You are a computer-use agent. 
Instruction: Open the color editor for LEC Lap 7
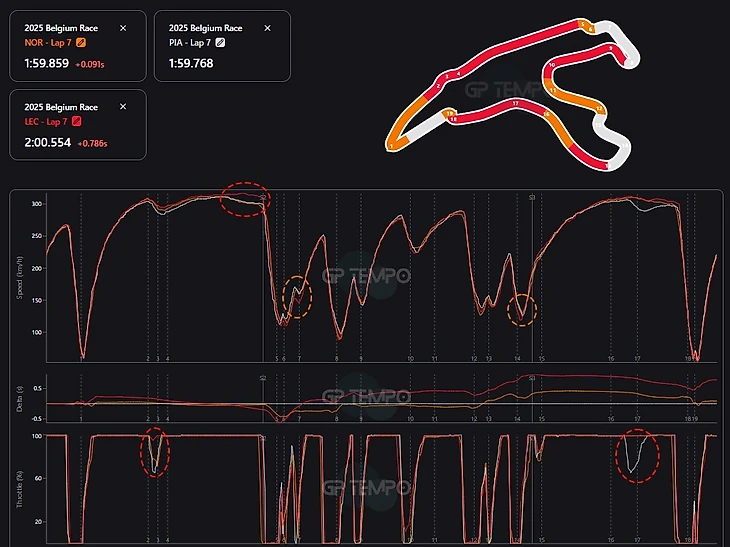coord(77,122)
